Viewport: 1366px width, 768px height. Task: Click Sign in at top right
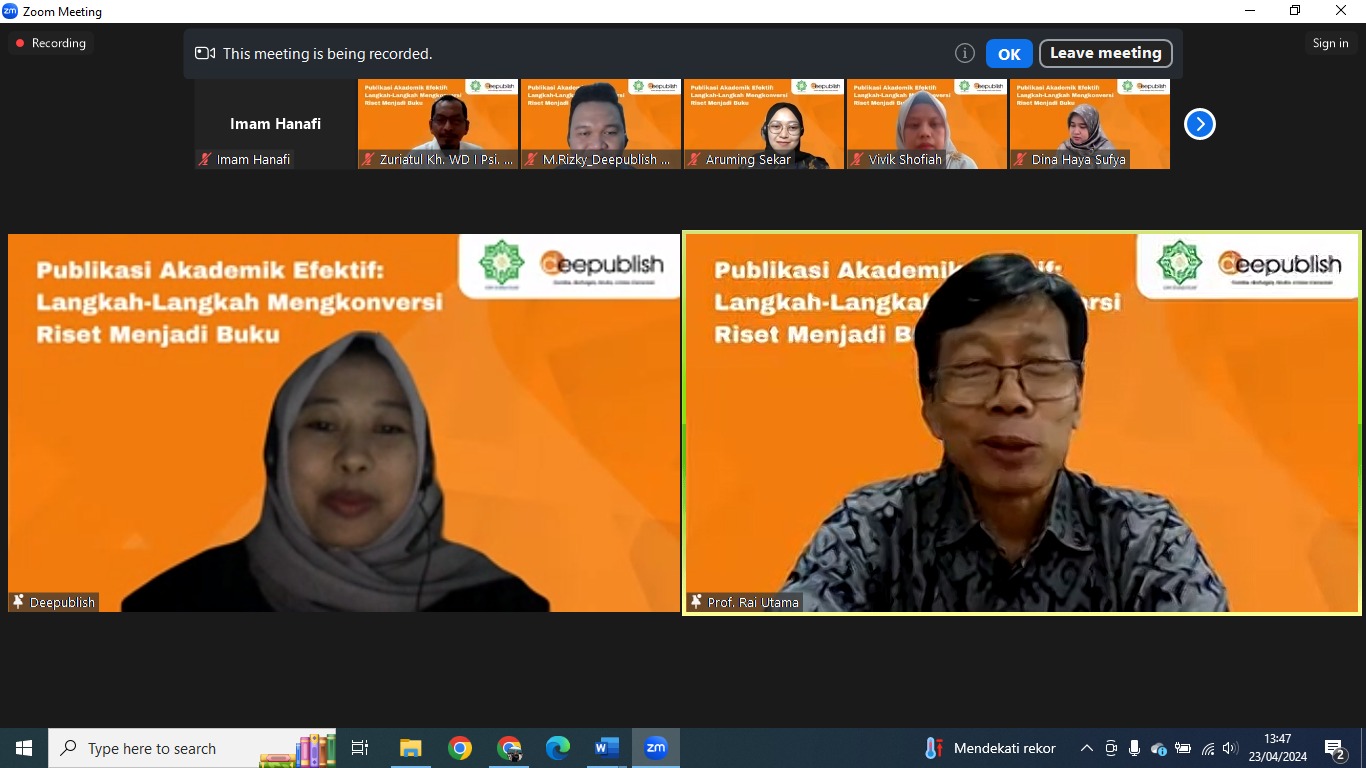click(x=1330, y=43)
